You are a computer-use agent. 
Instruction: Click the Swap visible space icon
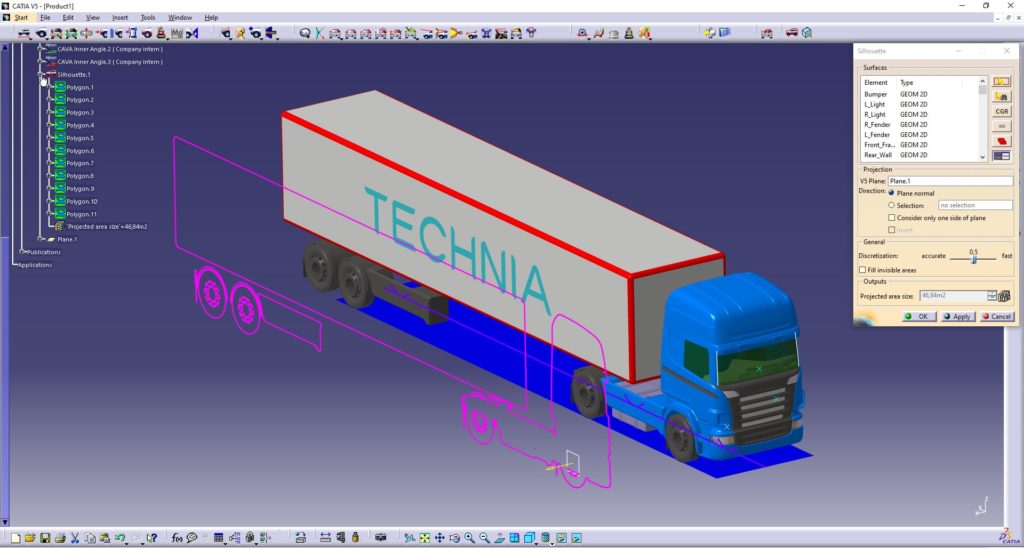576,538
